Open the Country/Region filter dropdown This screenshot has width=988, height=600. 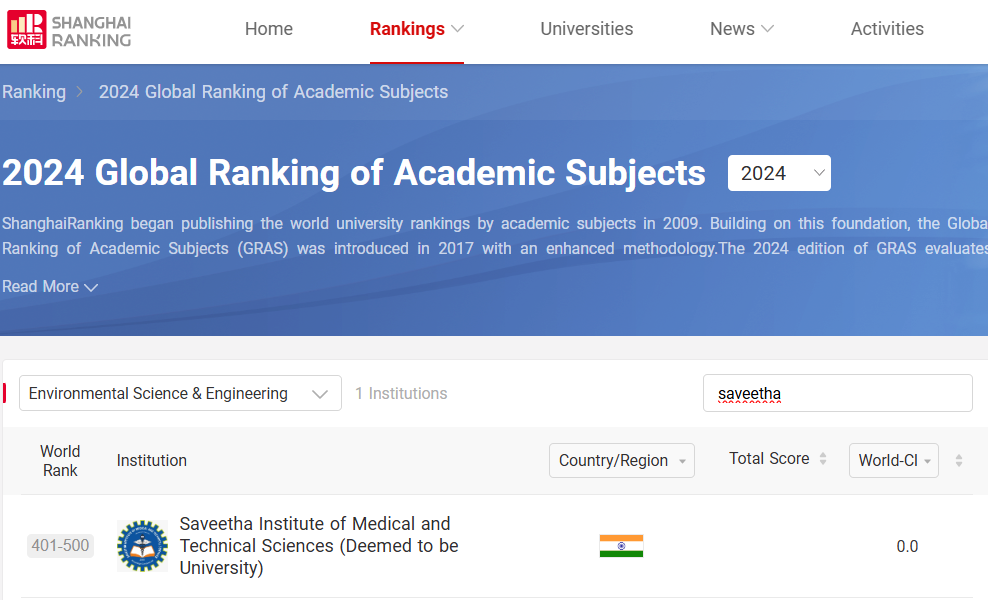click(621, 461)
